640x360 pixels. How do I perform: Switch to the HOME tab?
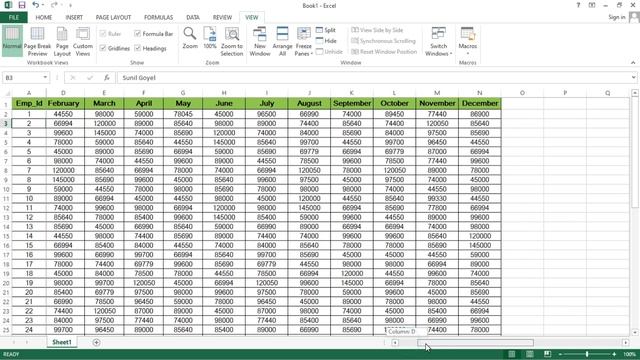[x=44, y=18]
